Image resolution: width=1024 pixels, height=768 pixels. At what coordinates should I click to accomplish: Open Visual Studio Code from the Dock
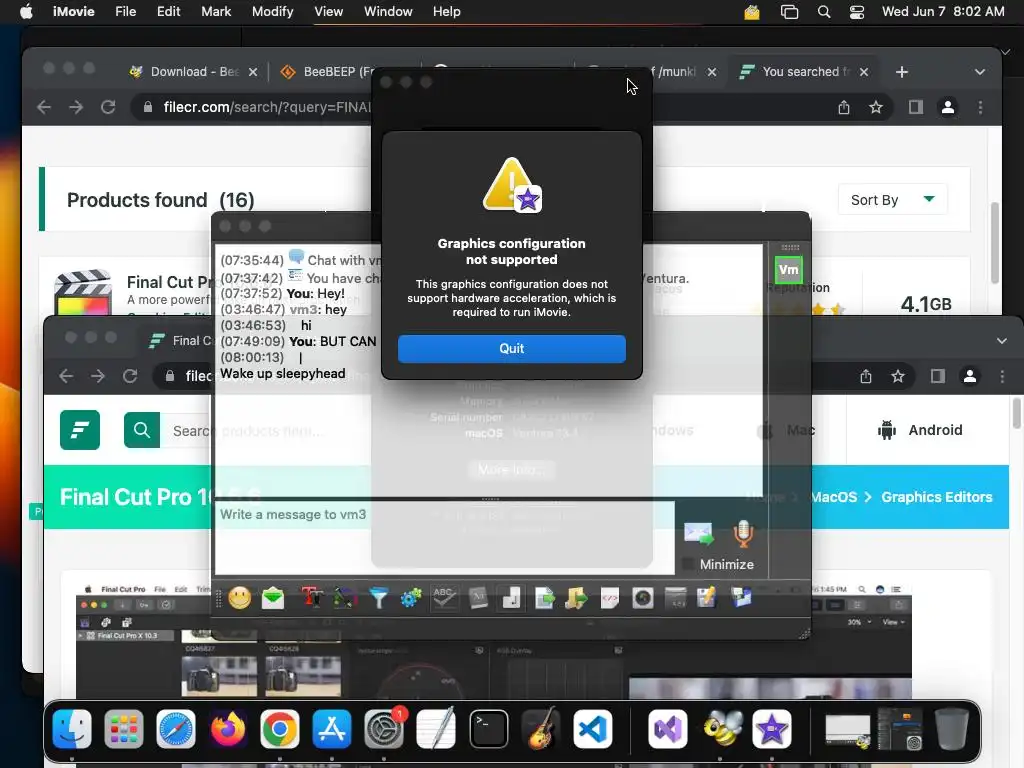coord(593,729)
